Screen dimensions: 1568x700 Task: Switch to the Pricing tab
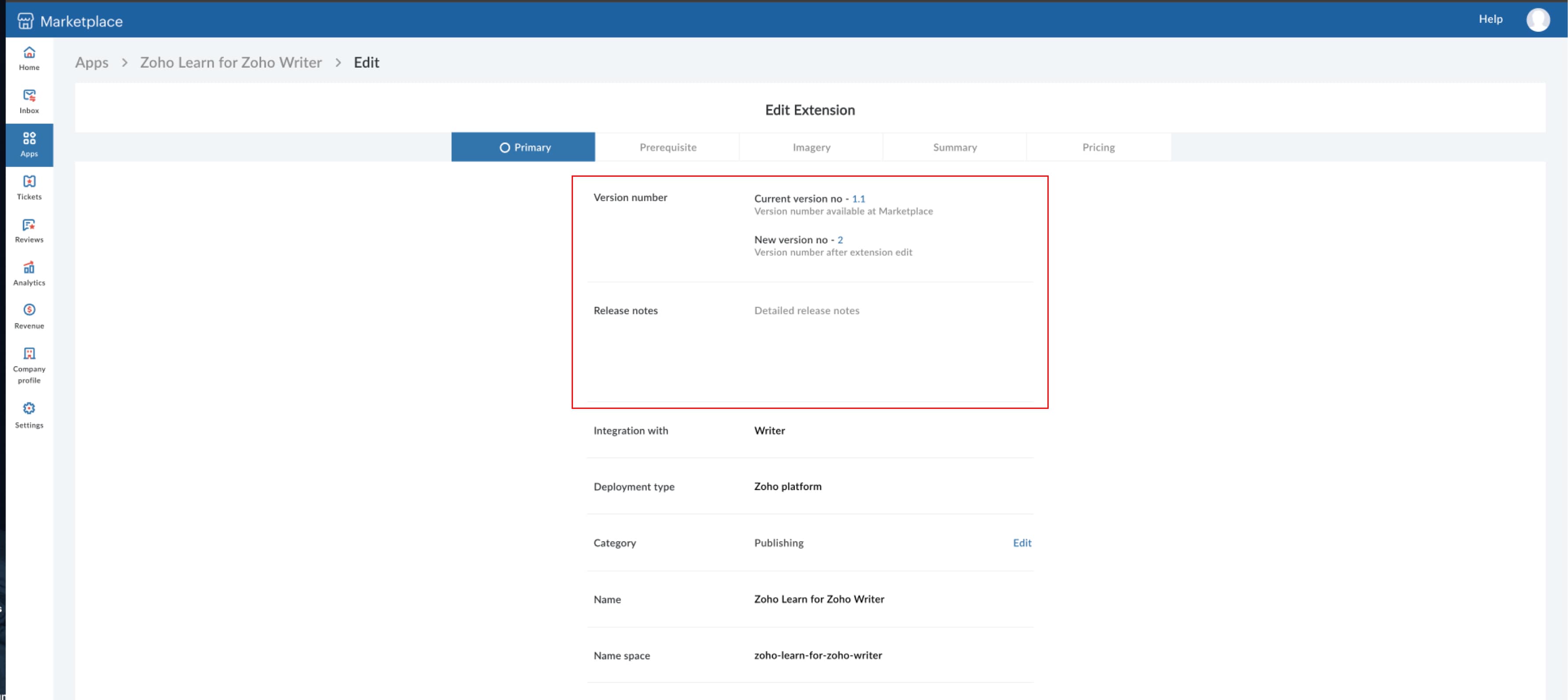(1098, 147)
